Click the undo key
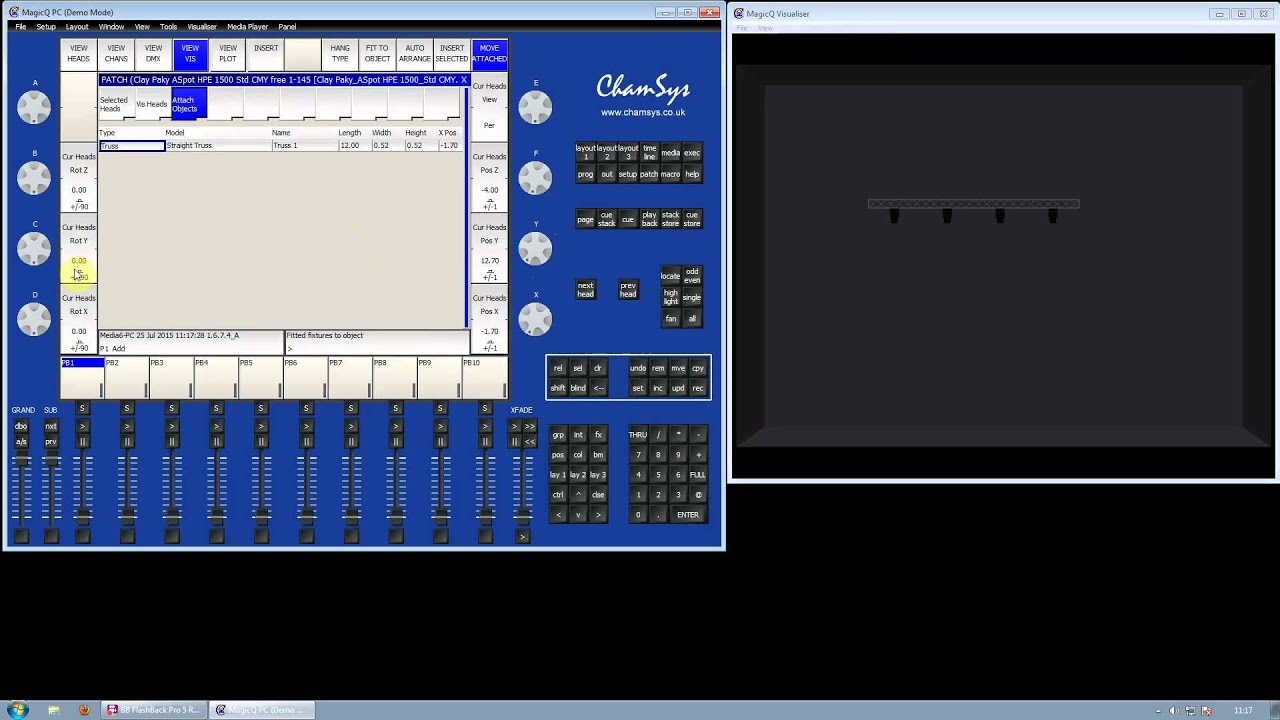Image resolution: width=1280 pixels, height=720 pixels. point(638,368)
